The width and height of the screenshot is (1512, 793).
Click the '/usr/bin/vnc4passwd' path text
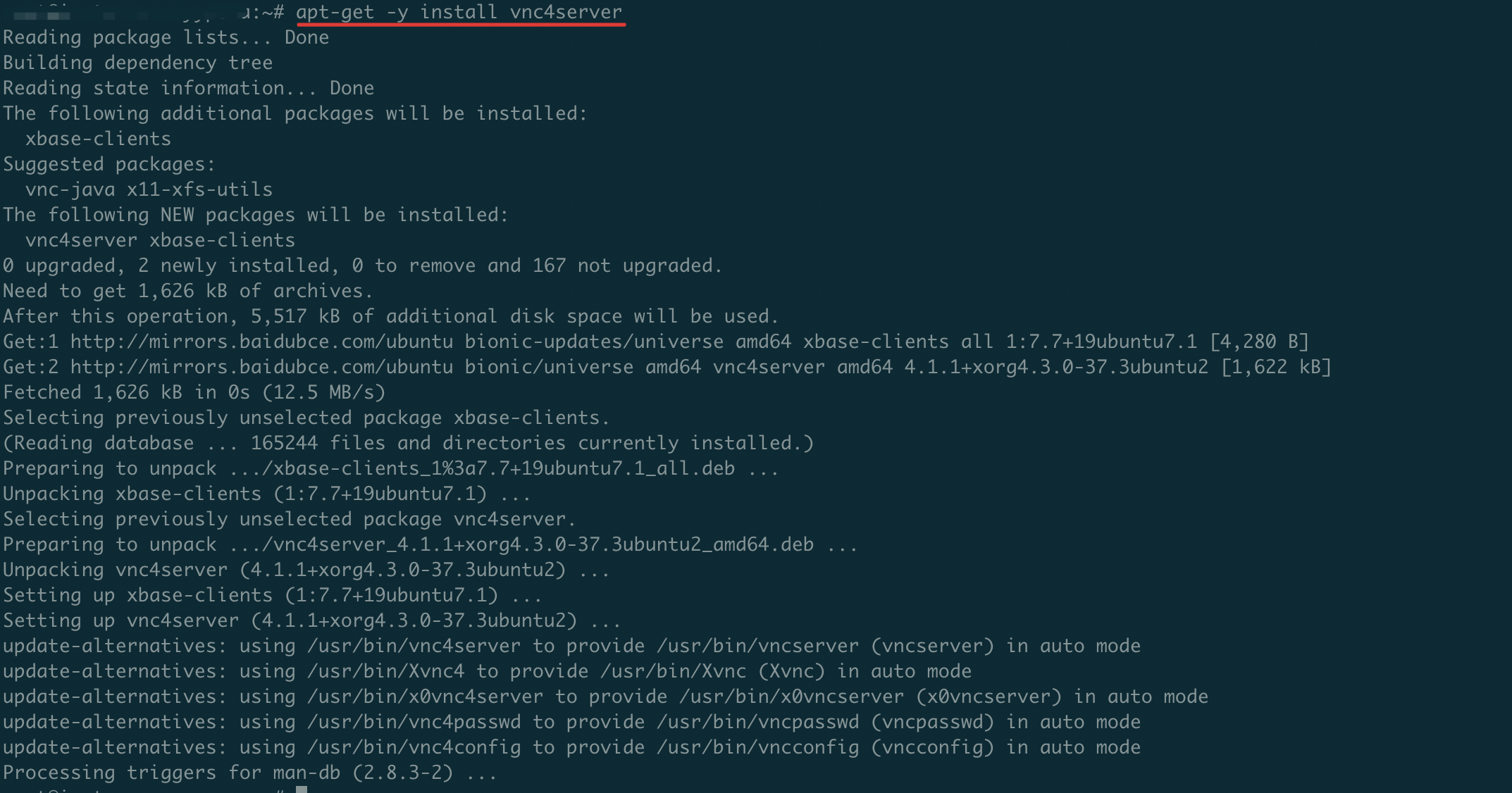coord(414,723)
